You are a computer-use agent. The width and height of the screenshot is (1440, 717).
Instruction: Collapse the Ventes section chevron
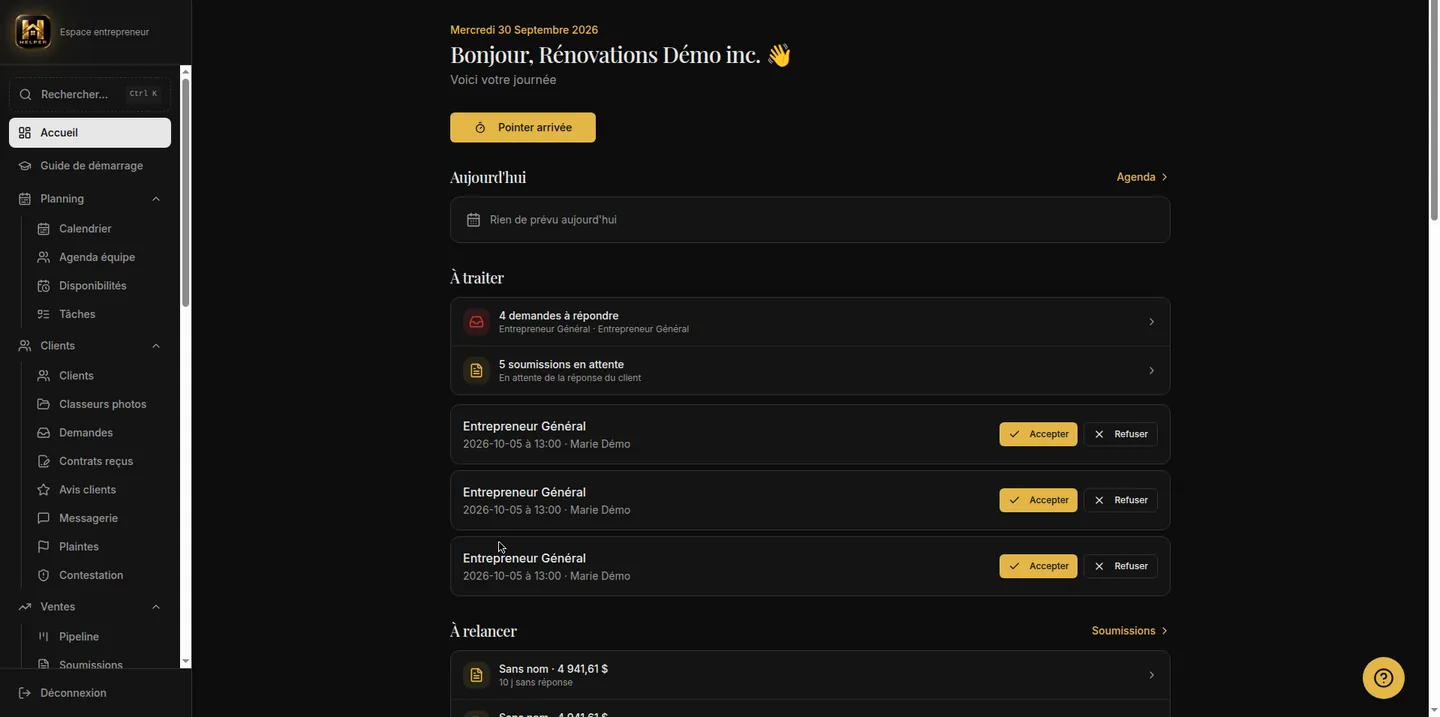click(156, 607)
